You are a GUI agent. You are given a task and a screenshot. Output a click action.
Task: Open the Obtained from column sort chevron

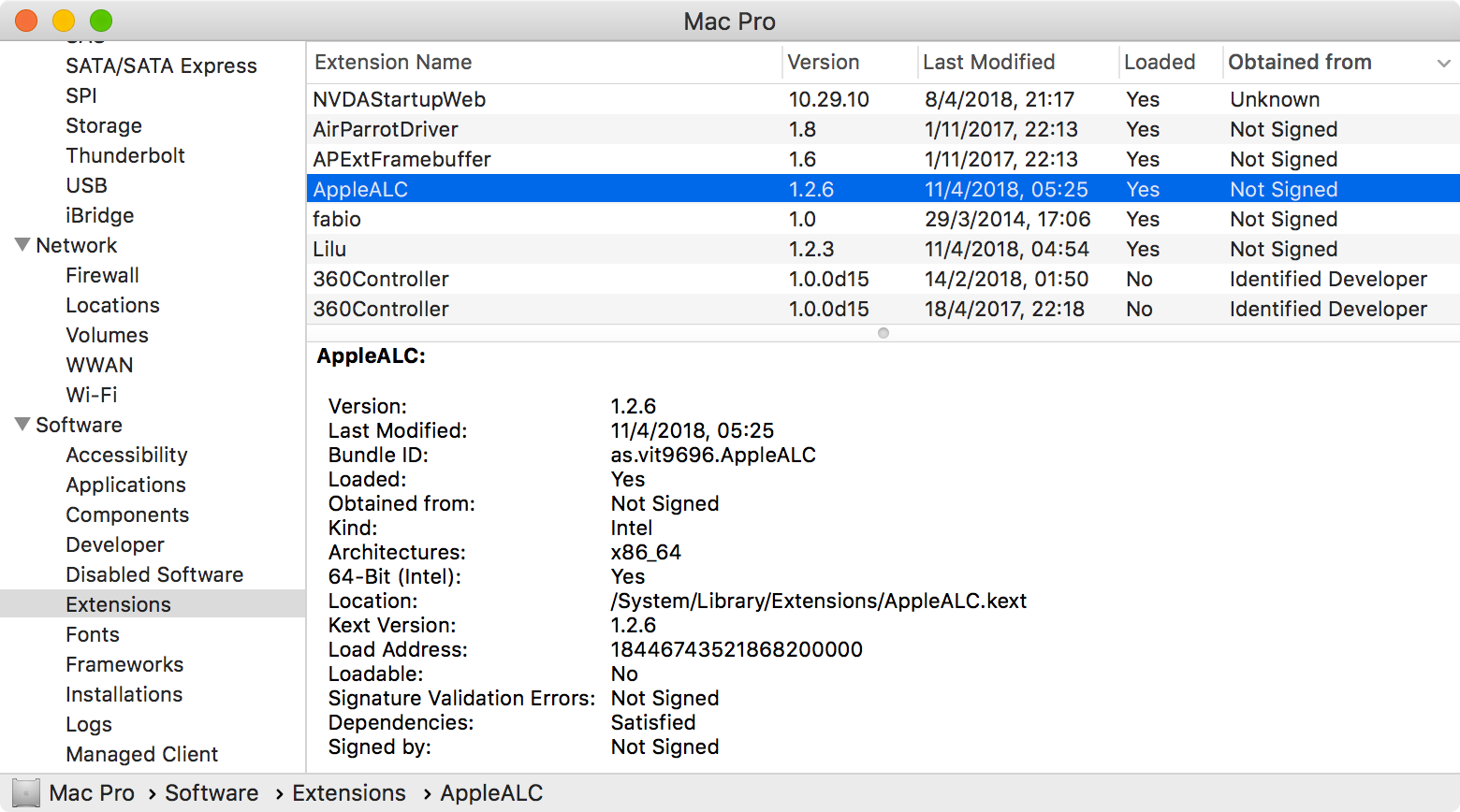(1443, 63)
